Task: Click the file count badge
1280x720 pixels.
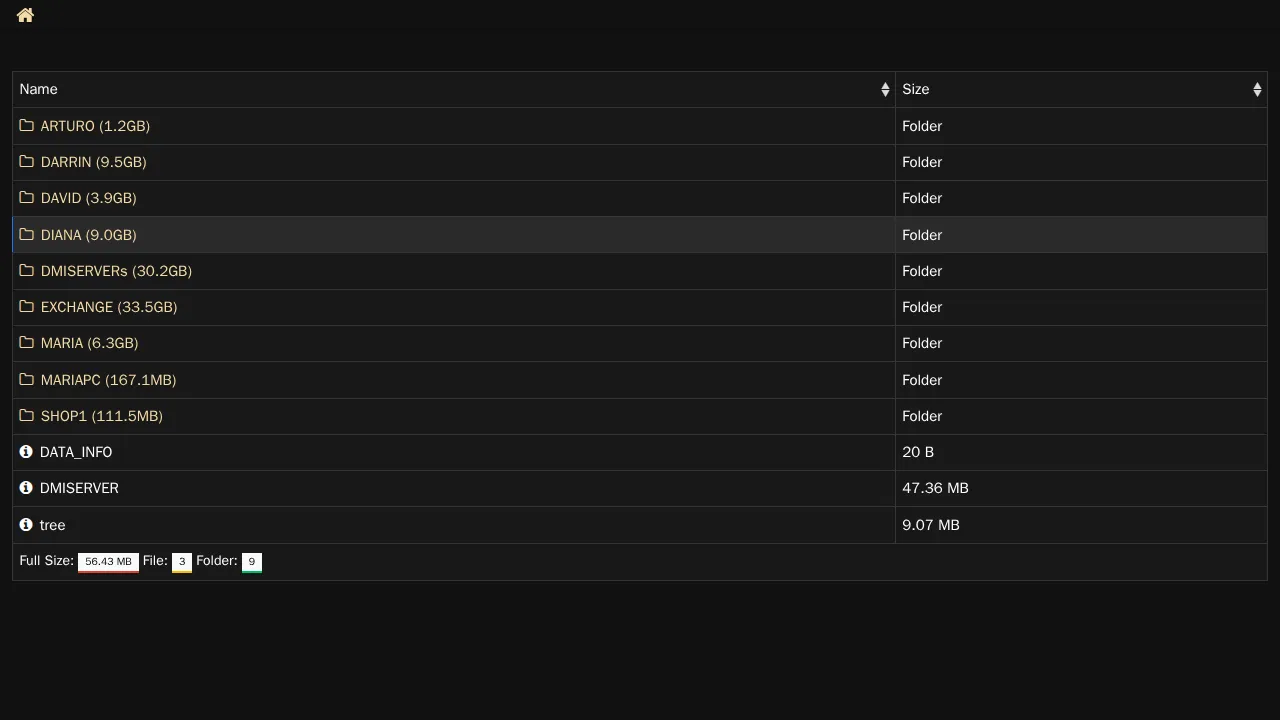Action: click(182, 562)
